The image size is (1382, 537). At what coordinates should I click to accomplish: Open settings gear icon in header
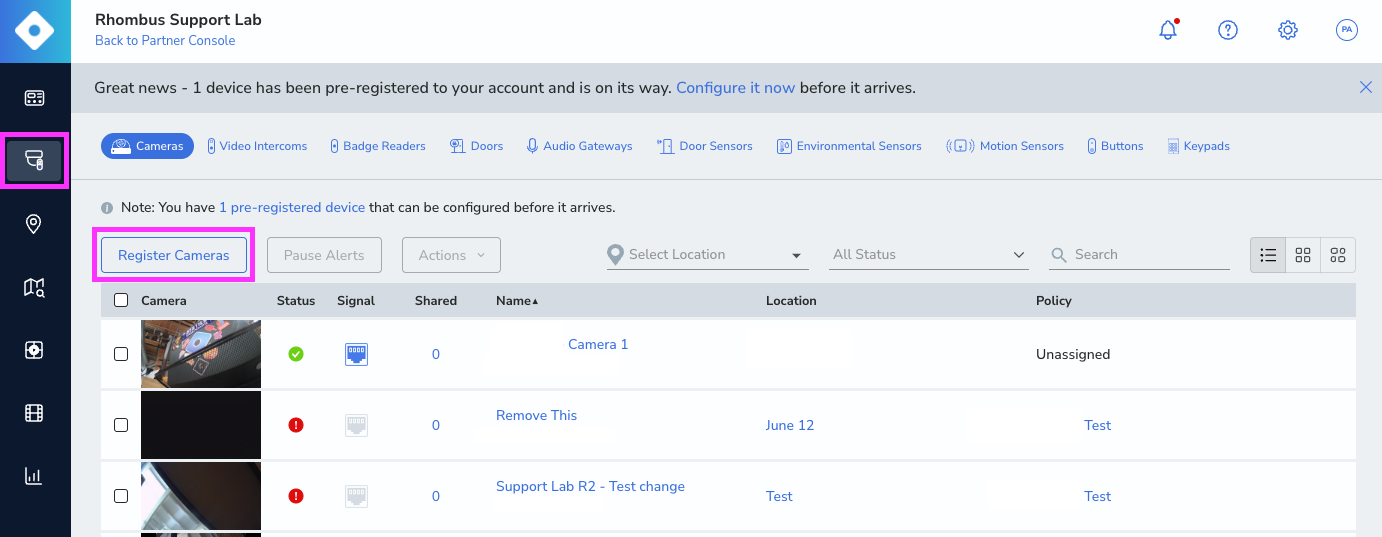[1288, 31]
